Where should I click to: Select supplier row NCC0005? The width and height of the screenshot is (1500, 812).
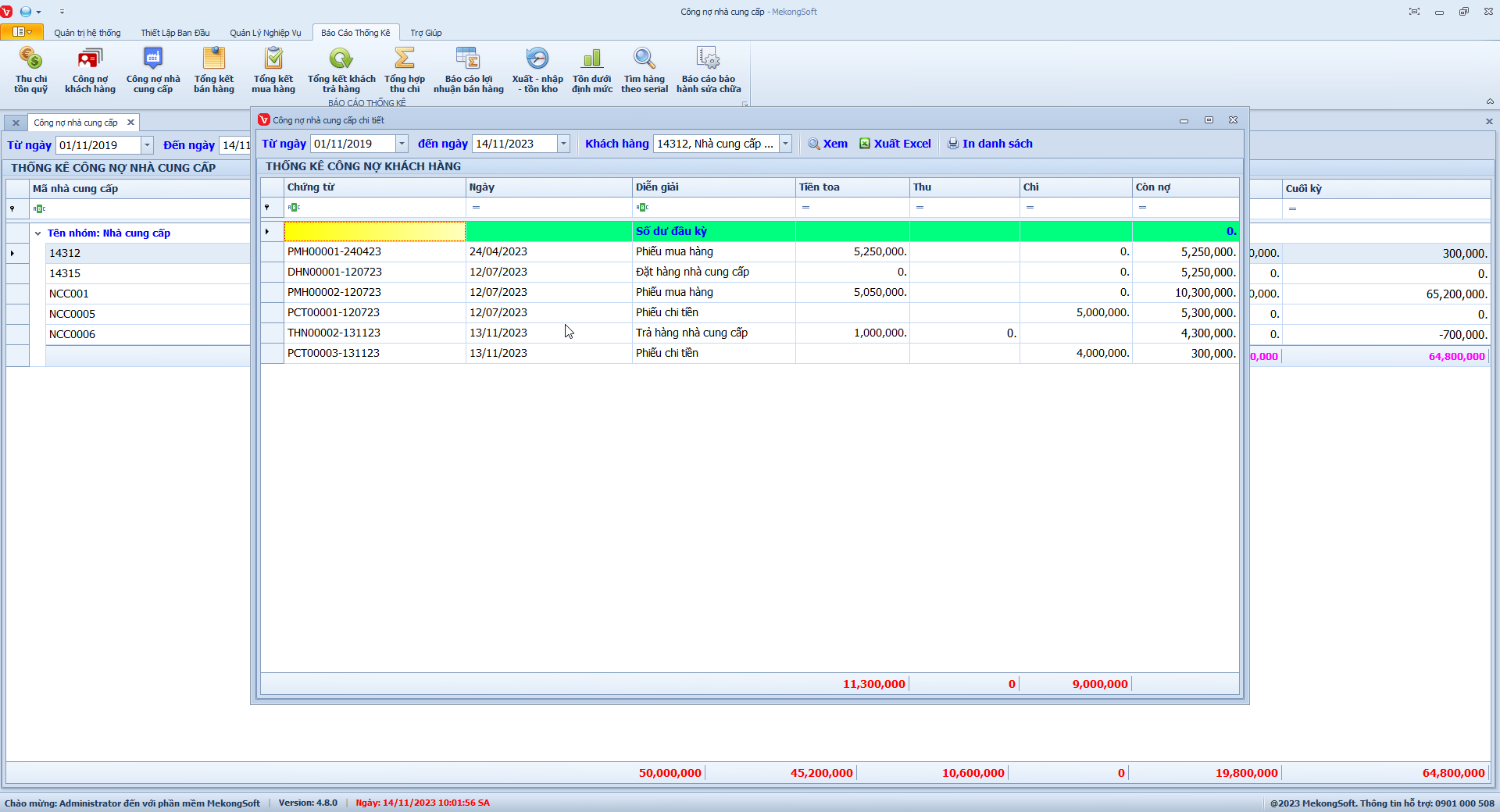point(72,314)
